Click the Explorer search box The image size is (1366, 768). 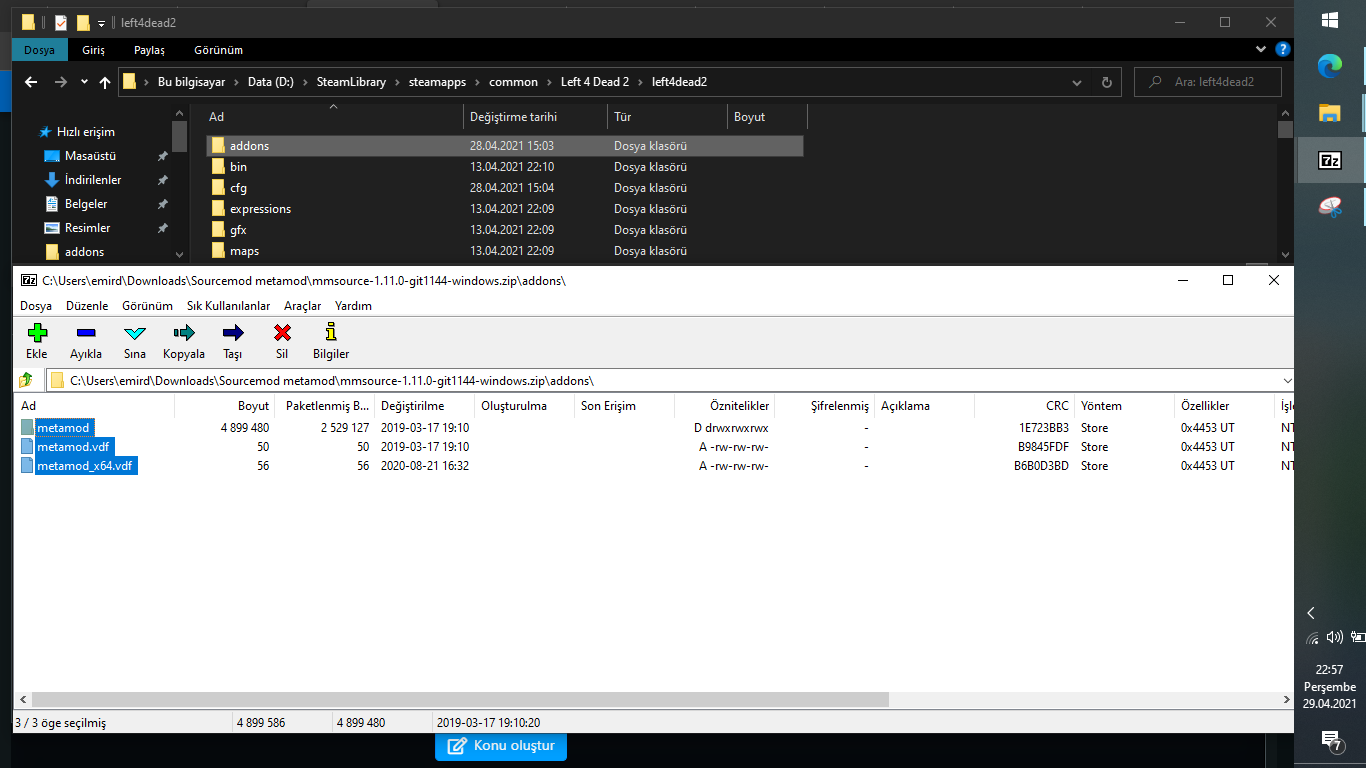coord(1208,82)
